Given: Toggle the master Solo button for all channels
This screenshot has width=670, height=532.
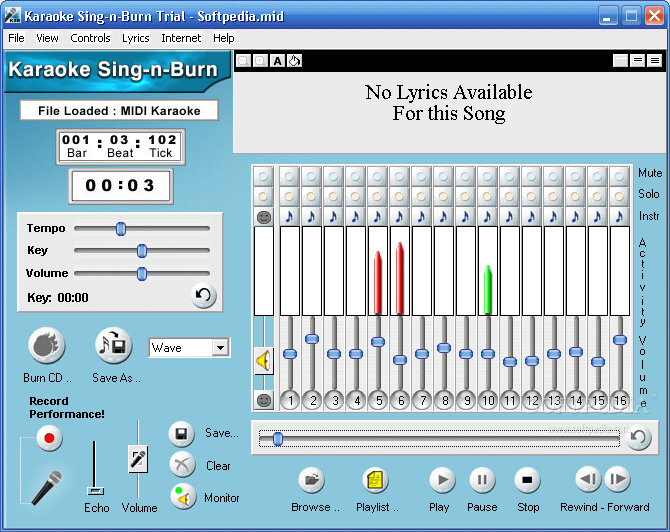Looking at the screenshot, I should tap(264, 197).
